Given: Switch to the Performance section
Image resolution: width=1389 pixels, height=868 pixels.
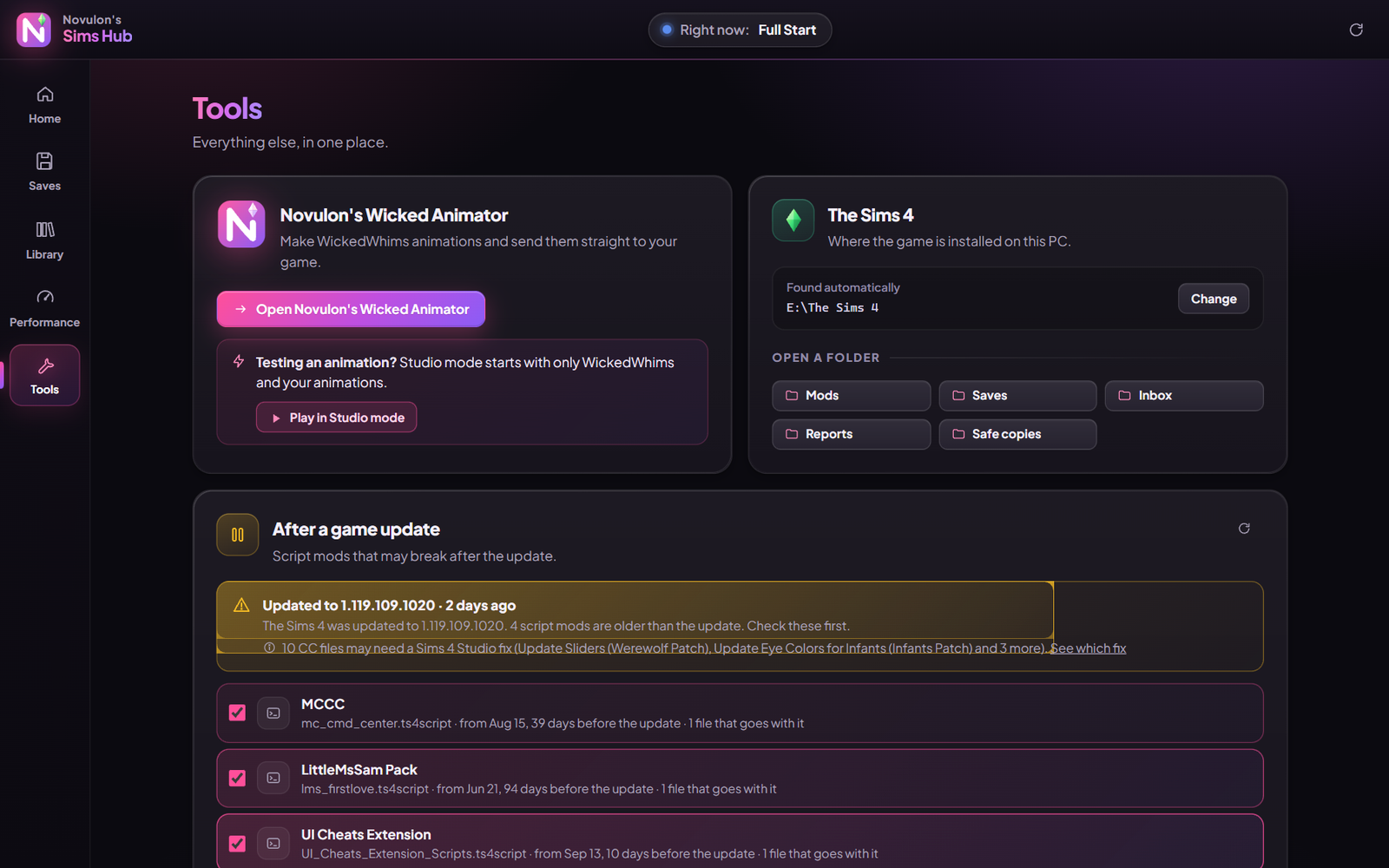Looking at the screenshot, I should [x=44, y=308].
